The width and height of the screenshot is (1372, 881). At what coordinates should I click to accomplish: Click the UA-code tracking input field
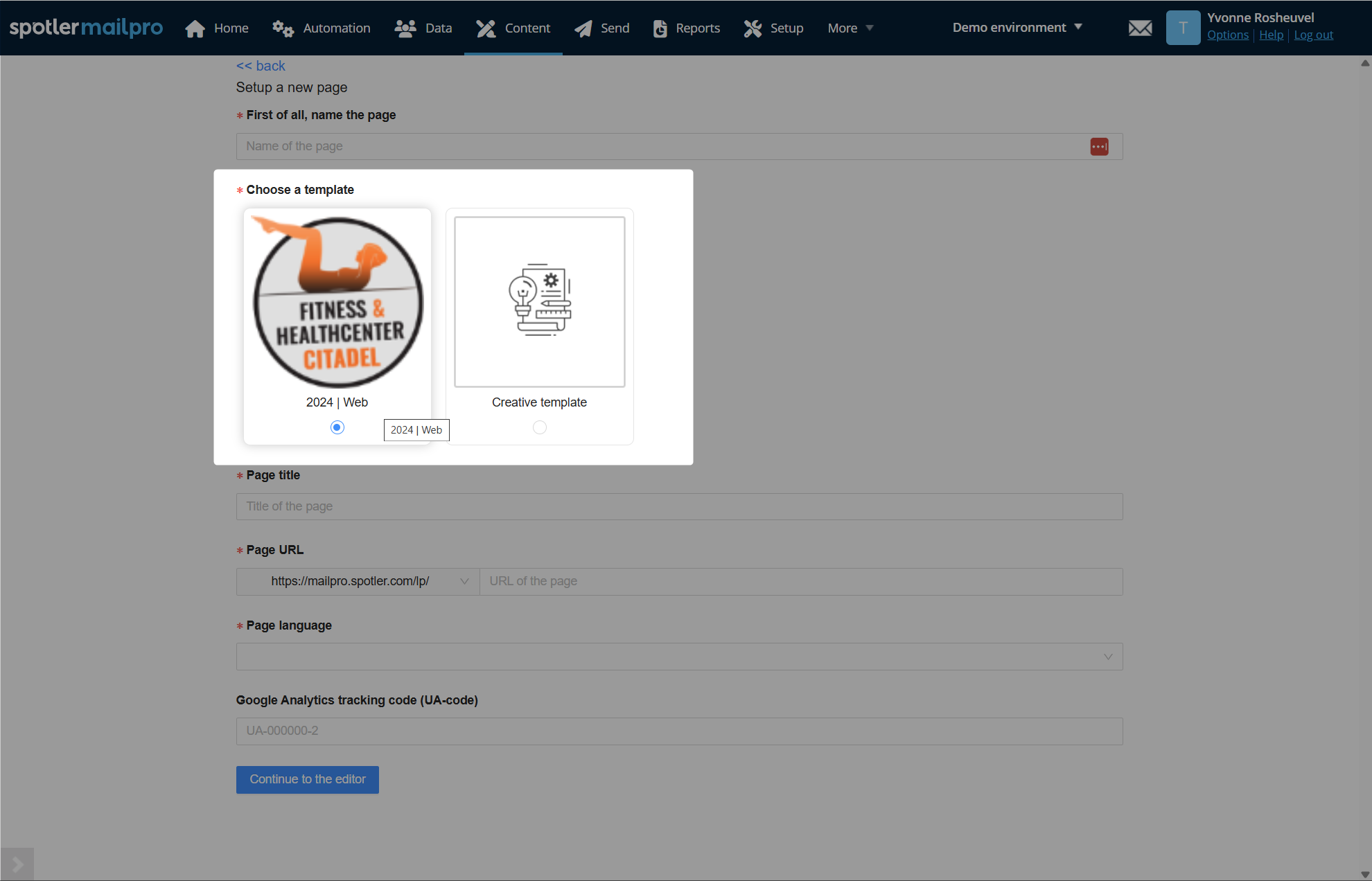(x=679, y=731)
